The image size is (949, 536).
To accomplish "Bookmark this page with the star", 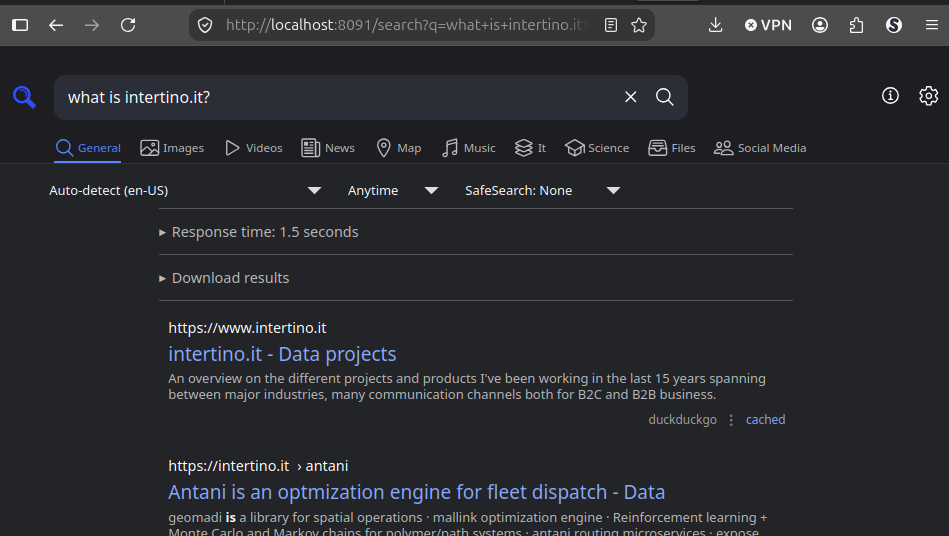I will [639, 25].
